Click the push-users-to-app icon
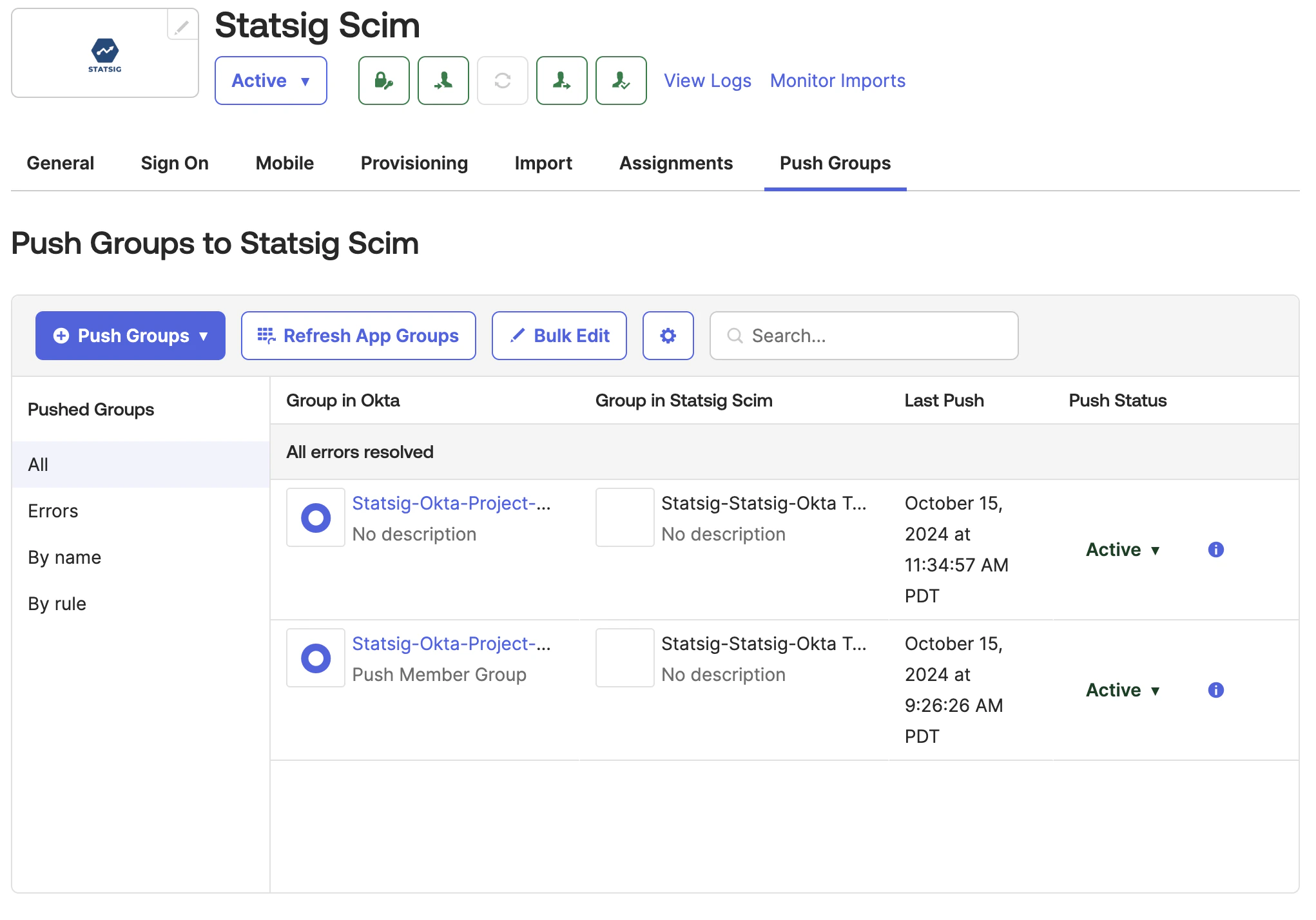Viewport: 1316px width, 920px height. click(x=561, y=81)
